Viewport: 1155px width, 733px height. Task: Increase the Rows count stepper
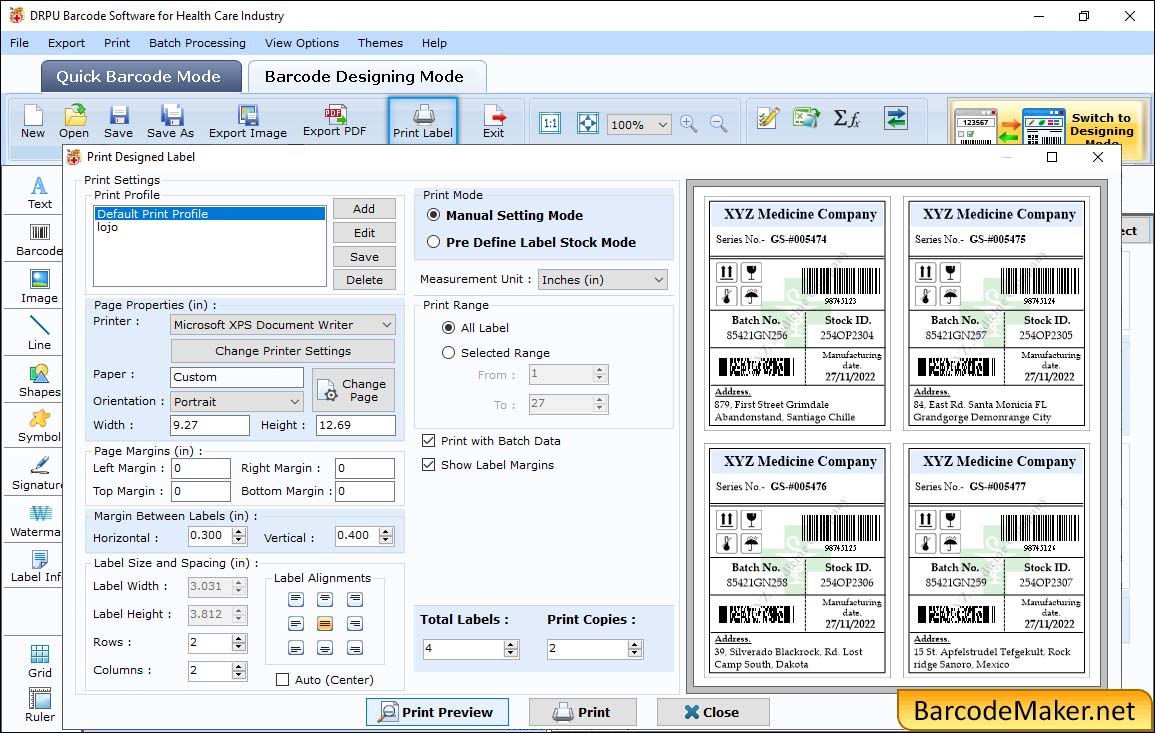(x=239, y=639)
